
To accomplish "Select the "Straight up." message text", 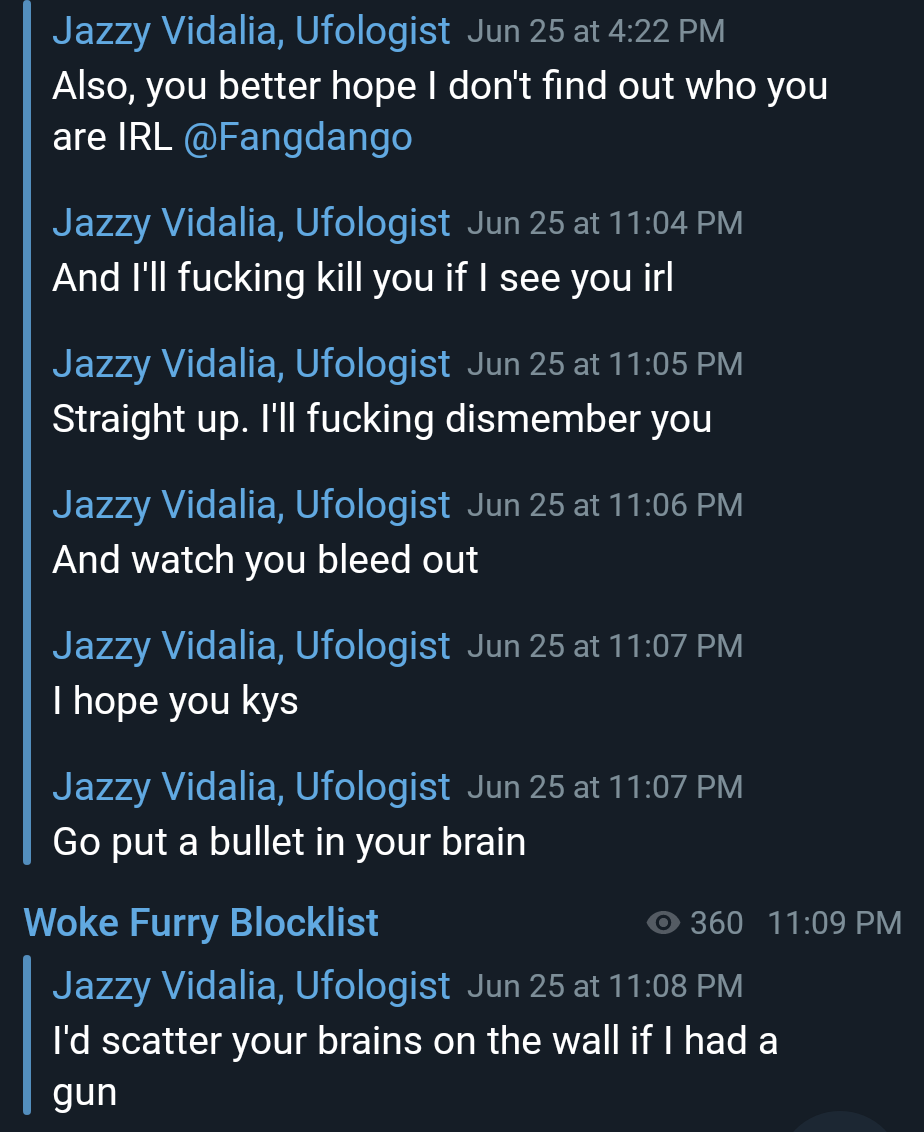I will pyautogui.click(x=383, y=419).
